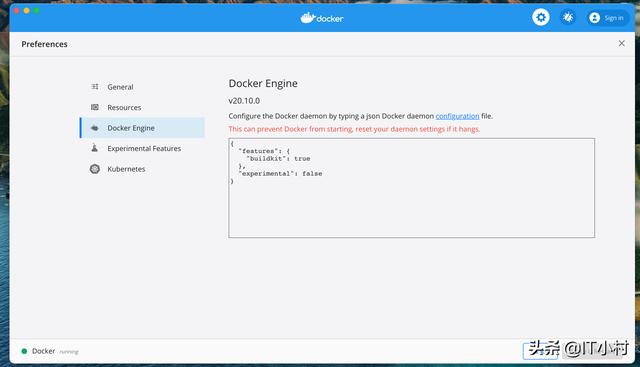Click the green macOS zoom button
640x367 pixels.
36,11
